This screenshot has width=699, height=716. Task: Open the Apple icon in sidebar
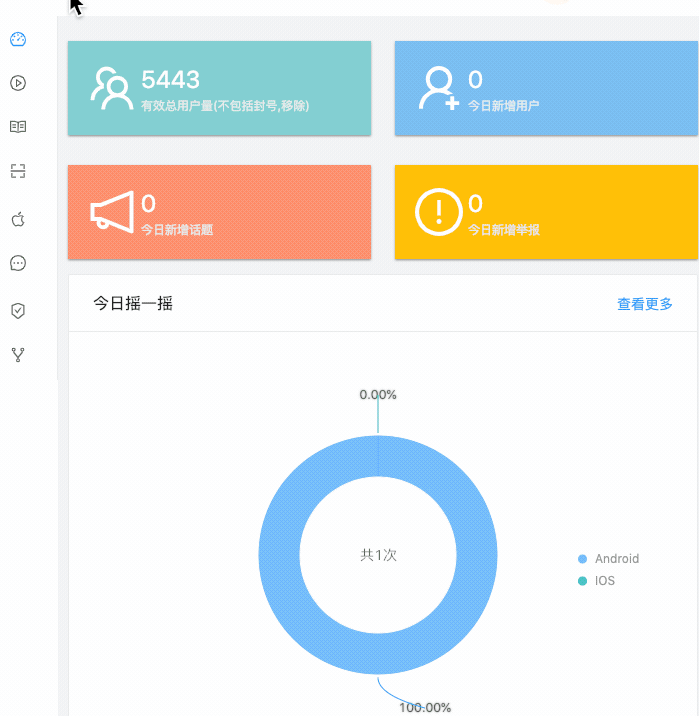tap(18, 219)
